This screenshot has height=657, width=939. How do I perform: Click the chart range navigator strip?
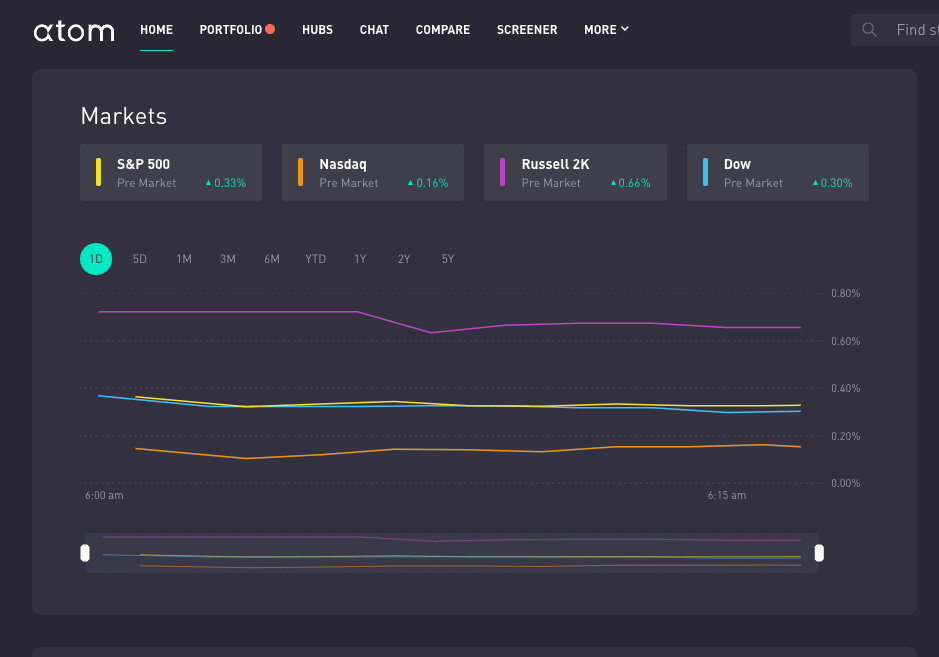click(452, 553)
